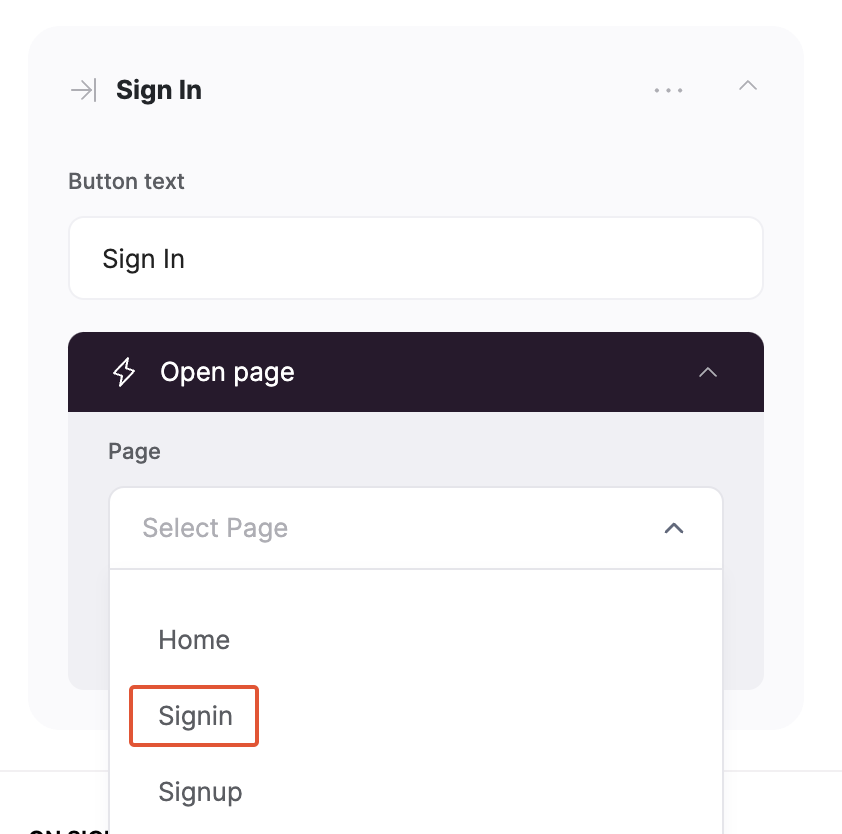Click the Select Page placeholder text
The height and width of the screenshot is (834, 842).
pos(215,528)
